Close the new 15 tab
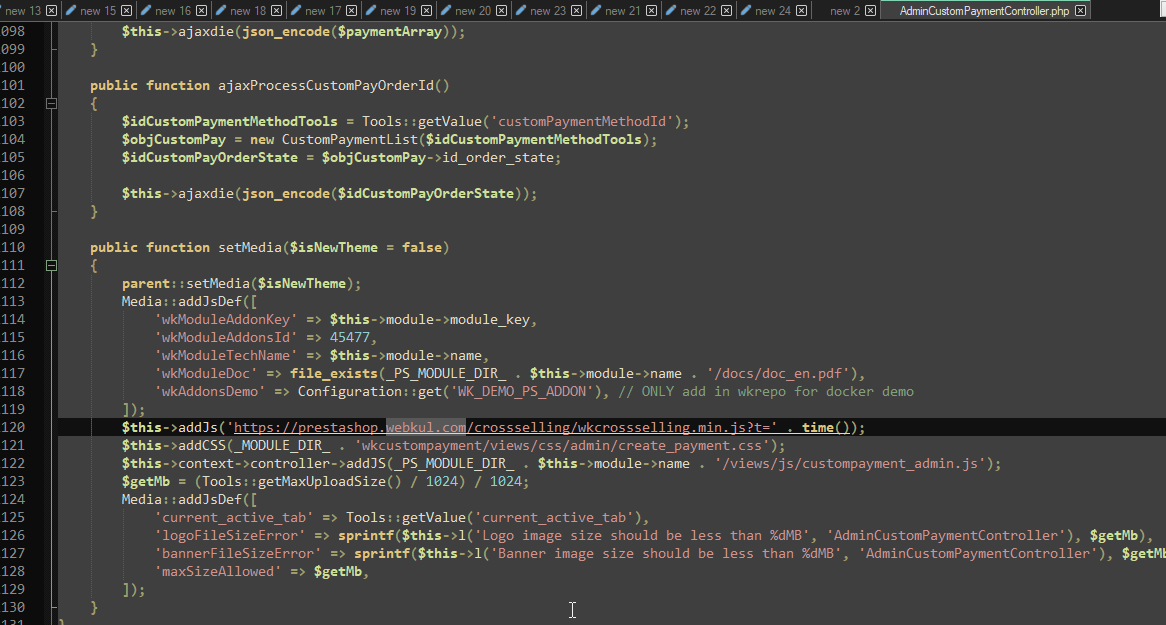The image size is (1166, 625). pos(126,10)
